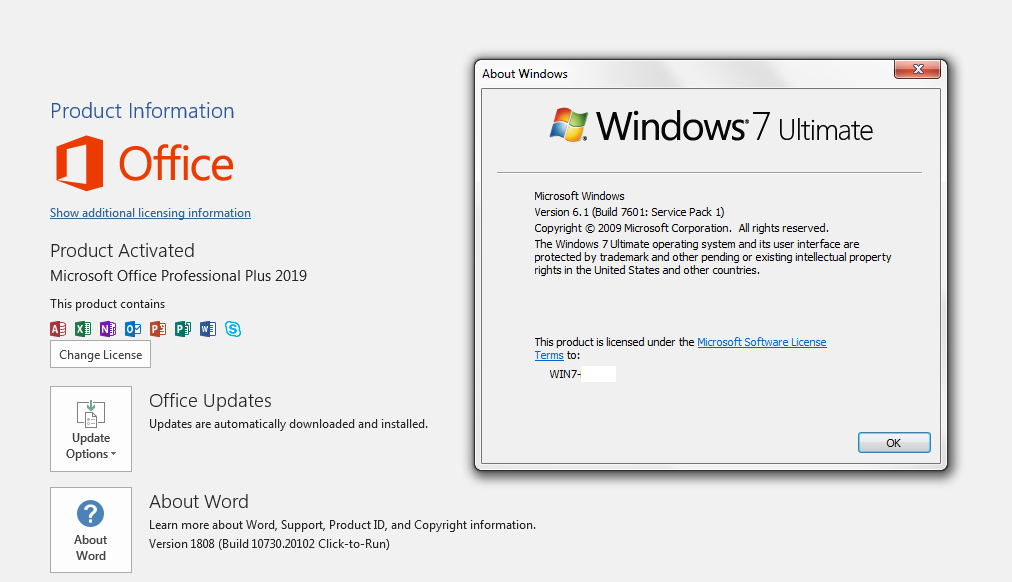Click the About Windows title bar text
This screenshot has height=582, width=1012.
tap(525, 74)
